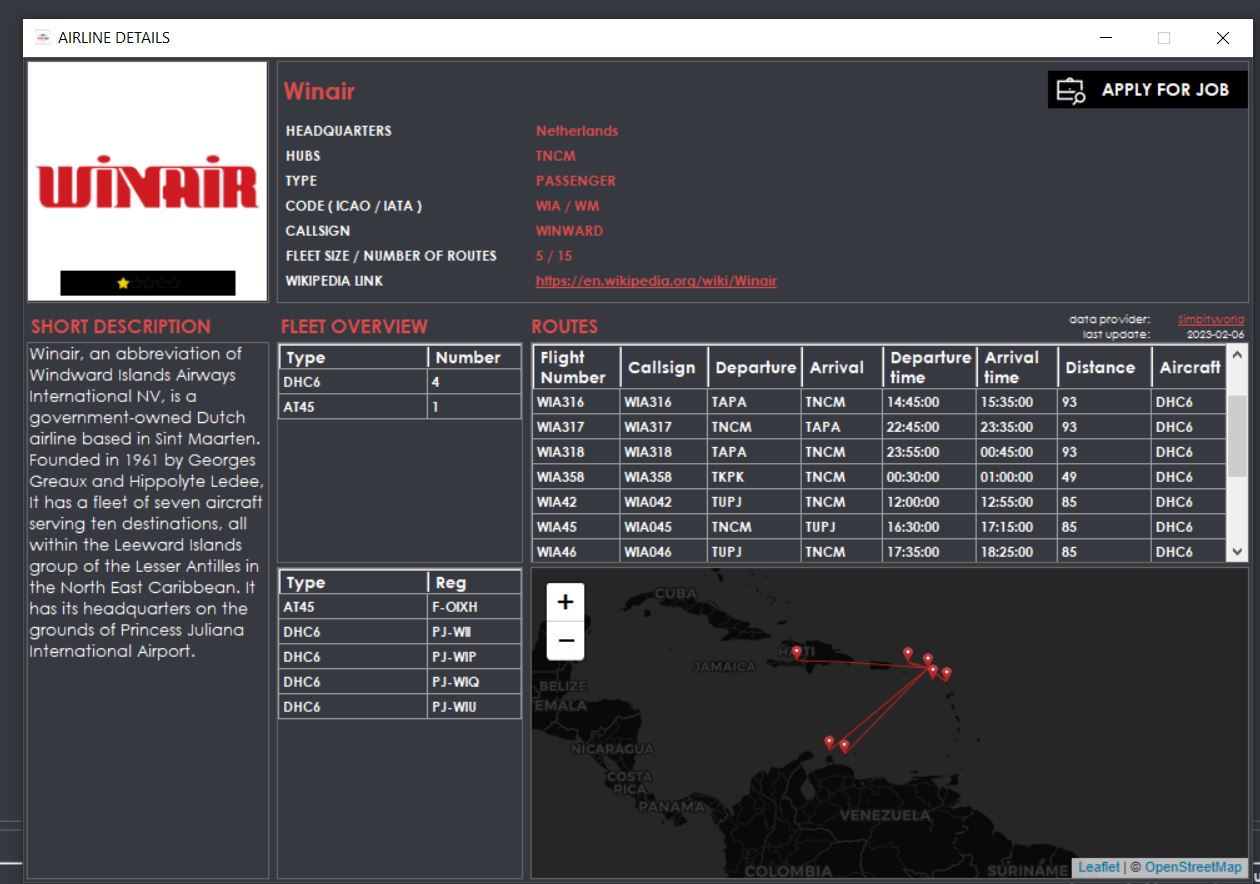
Task: Select the map marker over Haiti
Action: click(x=797, y=652)
